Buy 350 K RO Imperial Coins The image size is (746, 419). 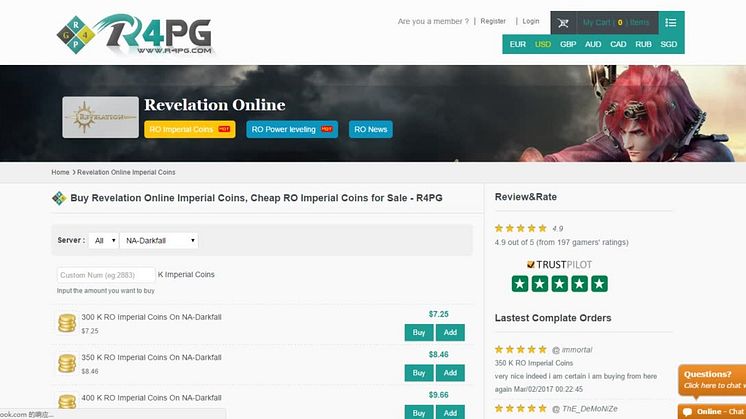coord(419,373)
